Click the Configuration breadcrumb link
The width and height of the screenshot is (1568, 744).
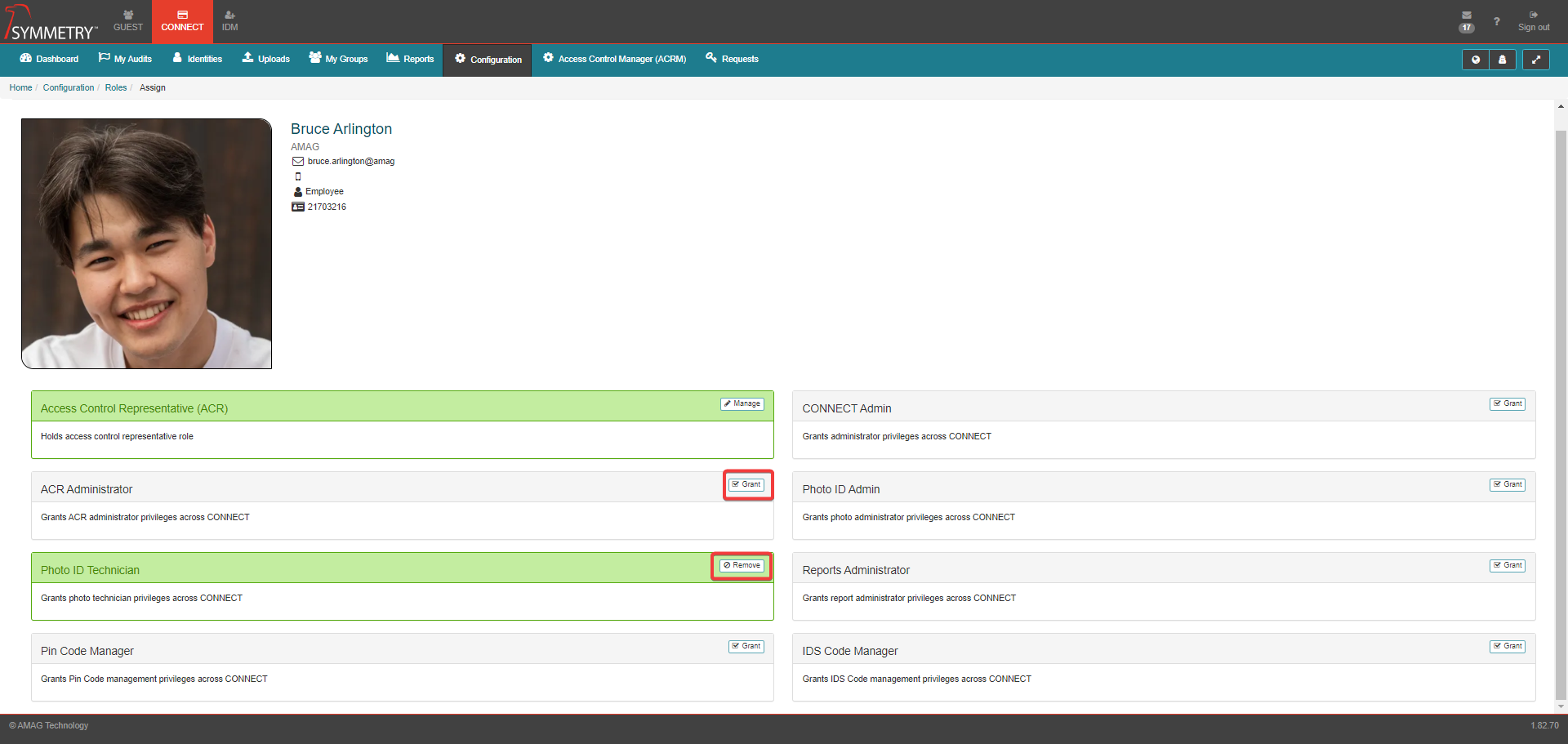pyautogui.click(x=69, y=88)
